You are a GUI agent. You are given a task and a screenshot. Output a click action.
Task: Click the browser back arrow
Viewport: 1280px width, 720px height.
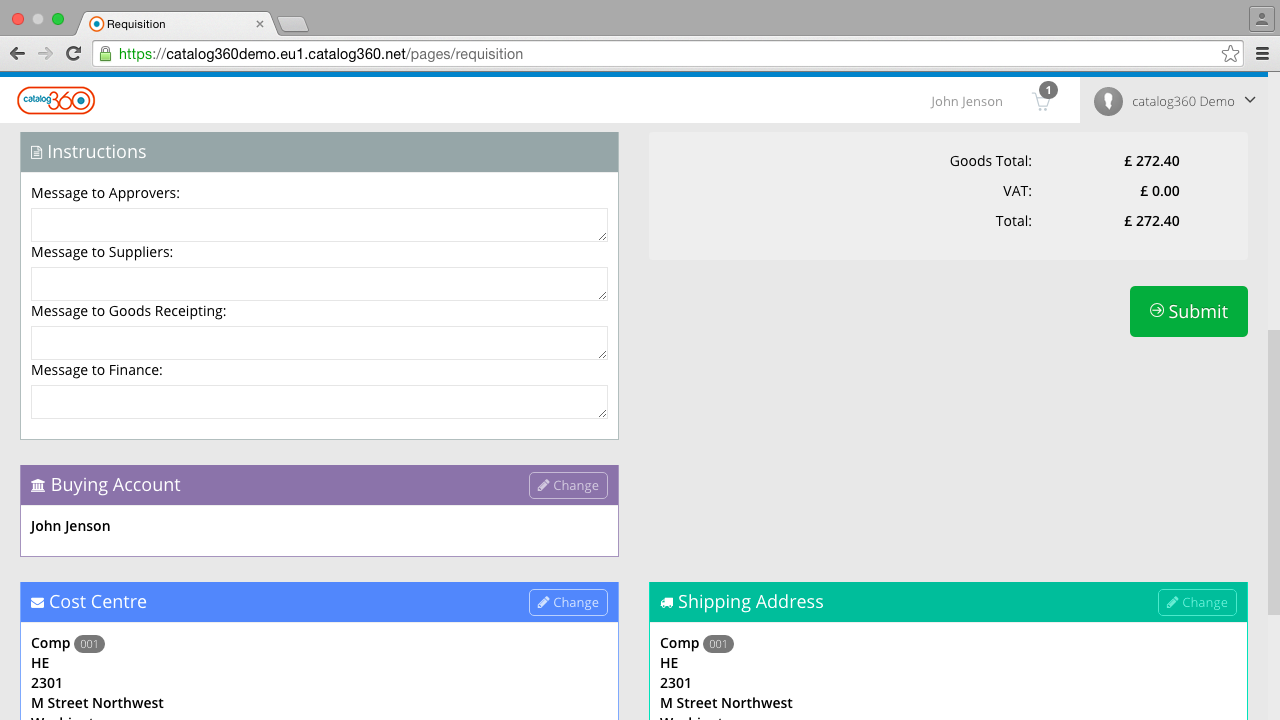(17, 54)
